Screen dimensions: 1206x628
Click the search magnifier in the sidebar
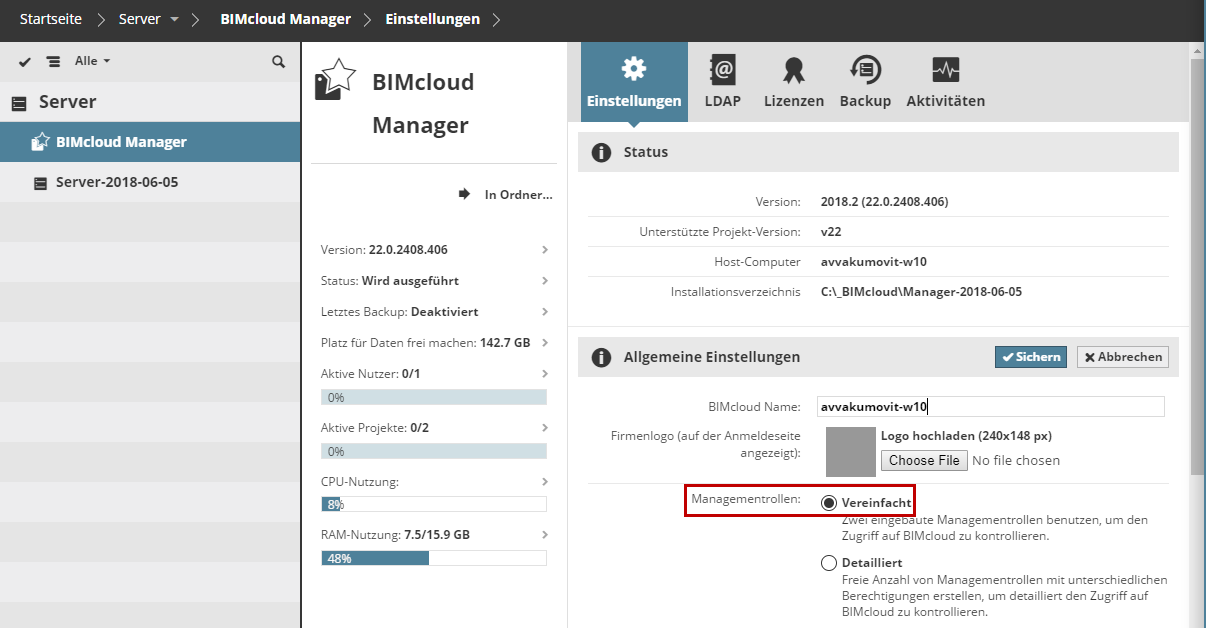click(278, 61)
